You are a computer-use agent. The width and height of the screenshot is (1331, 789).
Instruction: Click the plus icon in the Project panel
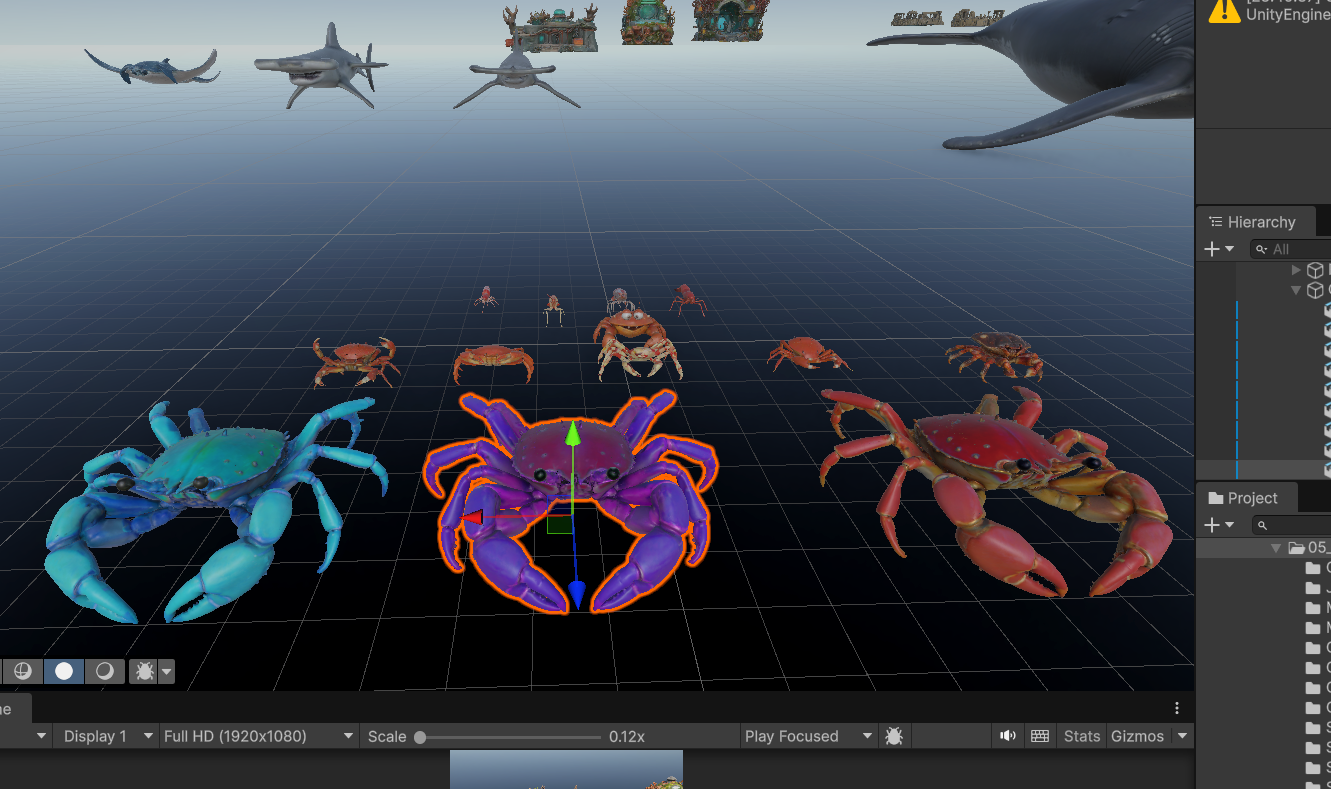[1212, 525]
